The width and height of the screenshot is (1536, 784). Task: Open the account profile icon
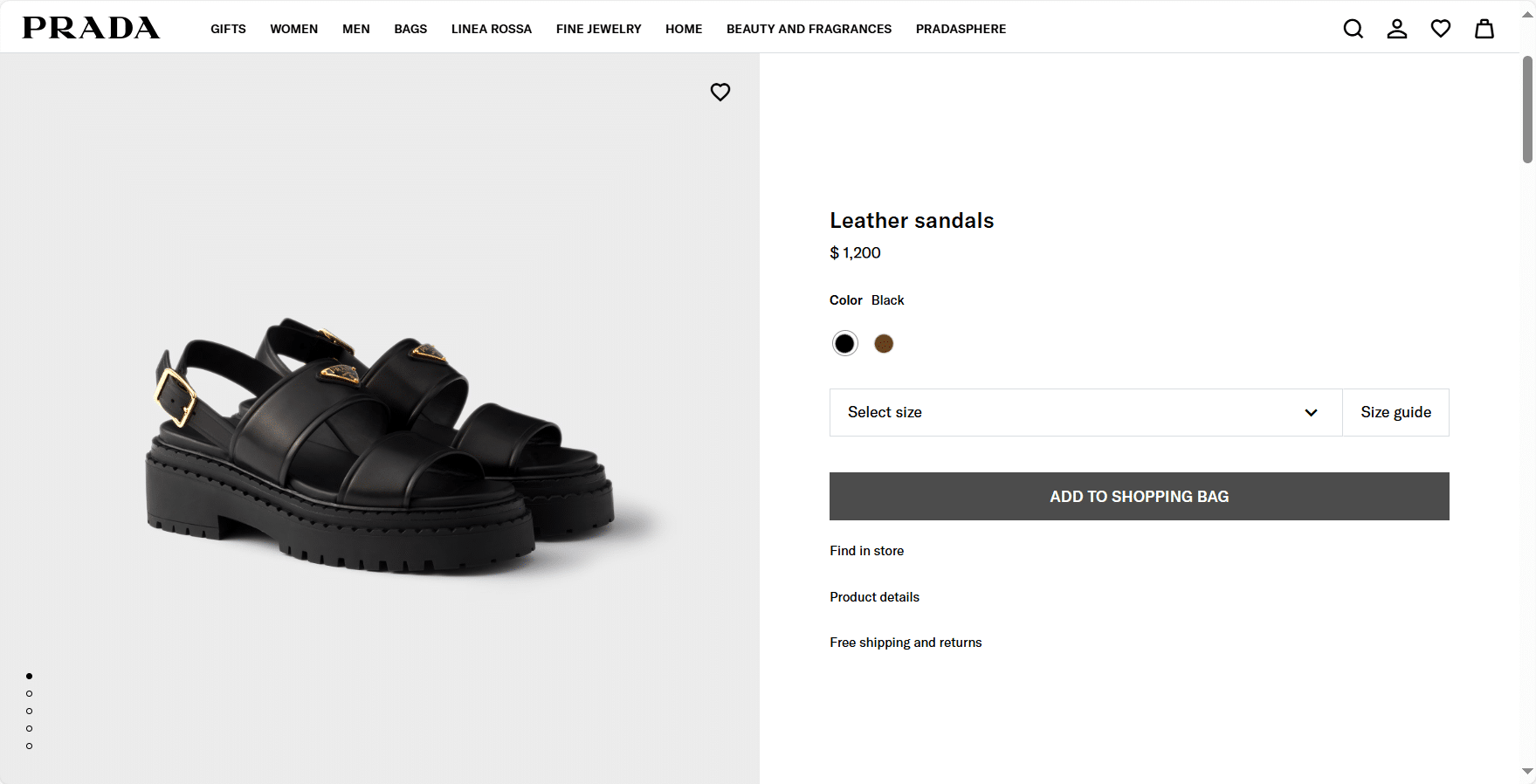click(x=1396, y=29)
